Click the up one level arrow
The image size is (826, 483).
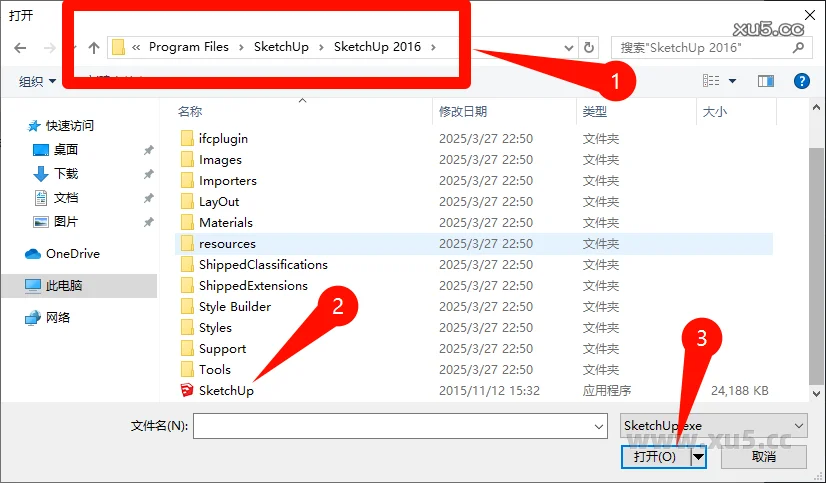[94, 47]
